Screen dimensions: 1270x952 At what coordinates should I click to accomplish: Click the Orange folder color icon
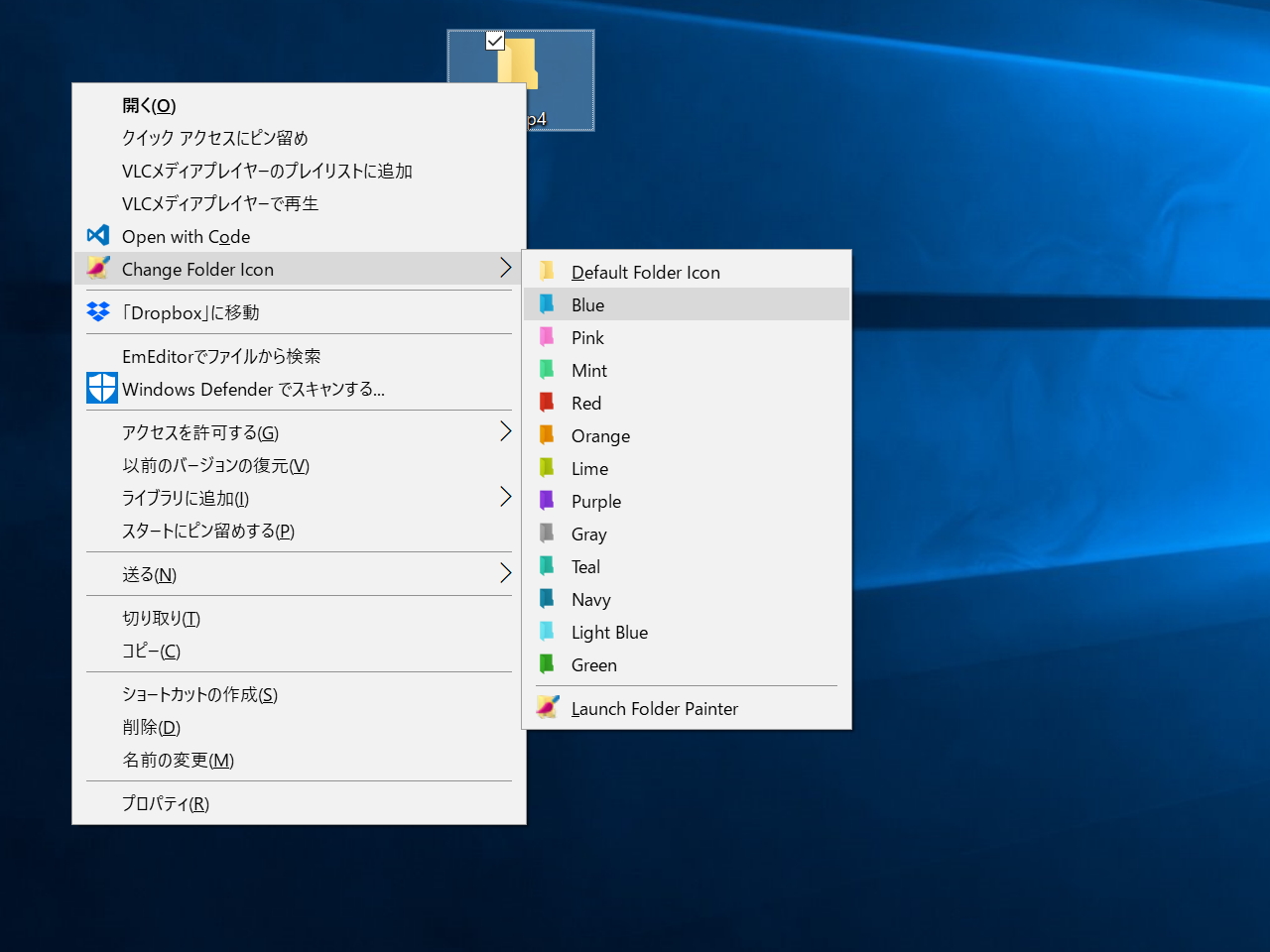(547, 434)
